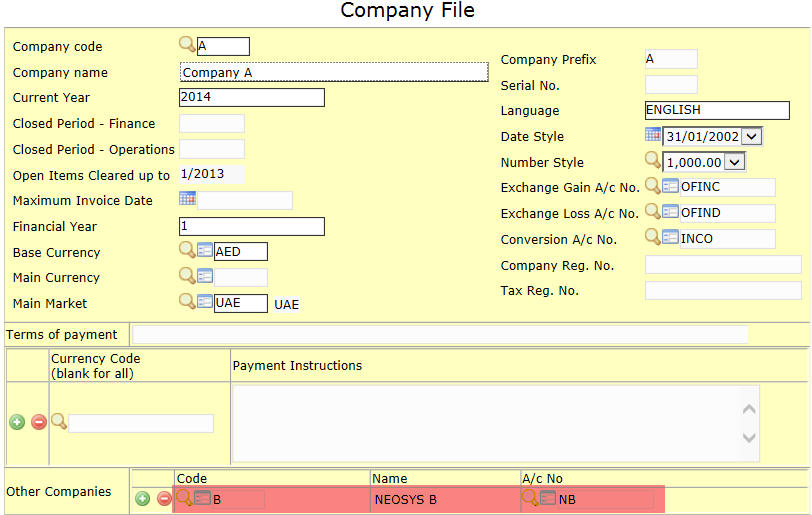Click the Terms of payment field
The width and height of the screenshot is (812, 515).
pos(440,335)
